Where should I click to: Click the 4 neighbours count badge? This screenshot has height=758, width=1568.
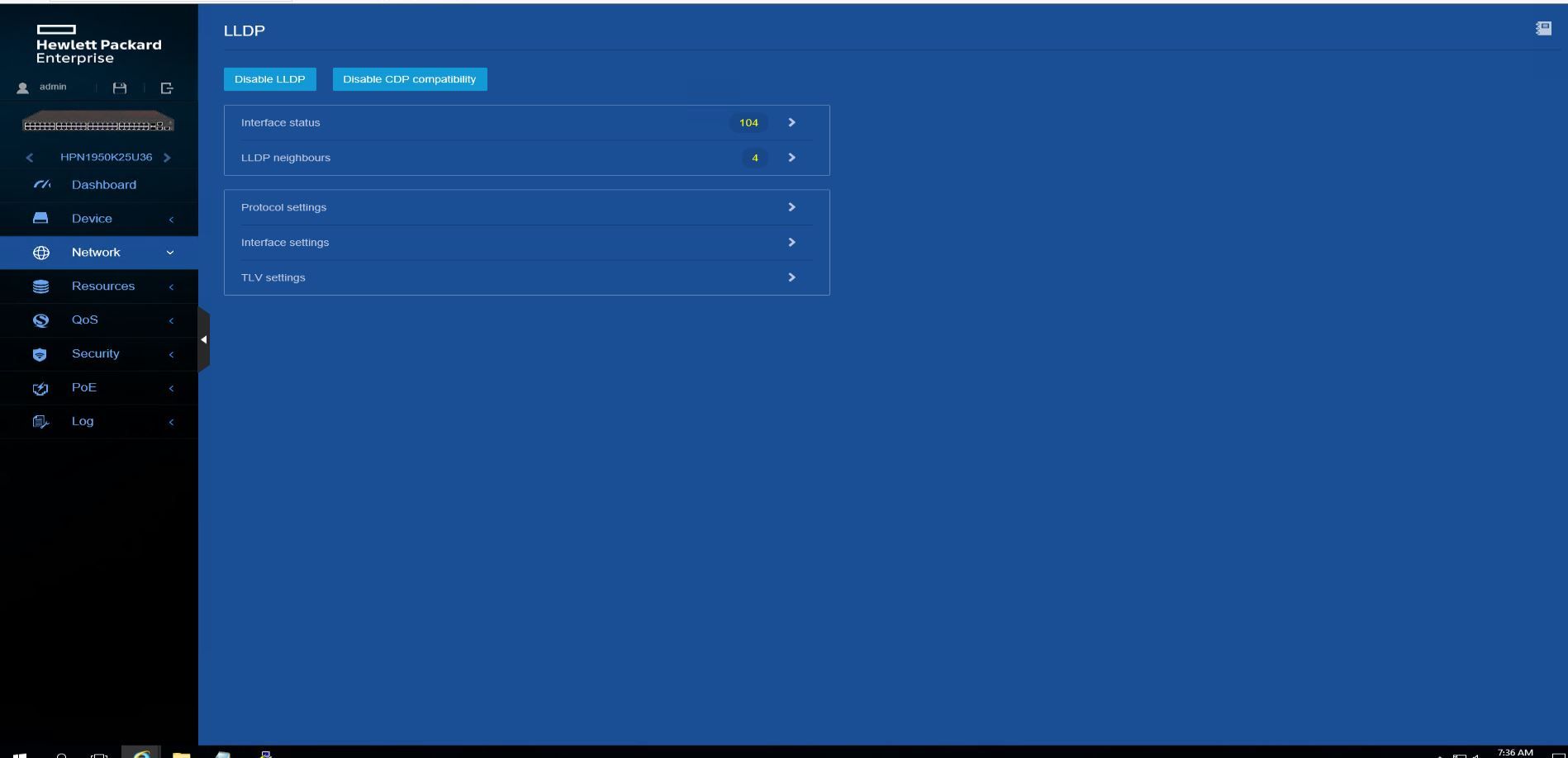pos(754,158)
